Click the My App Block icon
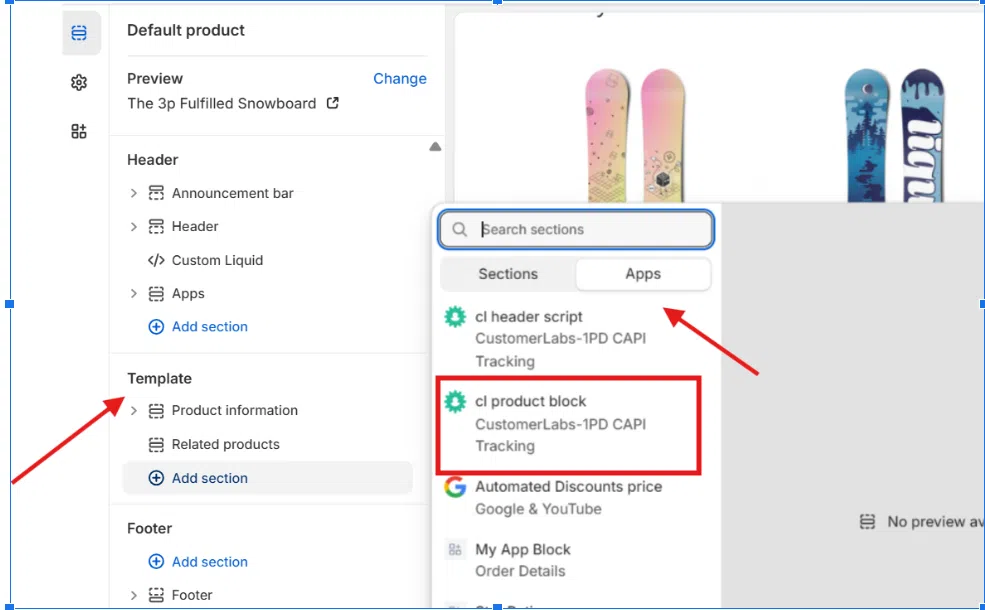This screenshot has height=610, width=985. (x=456, y=550)
